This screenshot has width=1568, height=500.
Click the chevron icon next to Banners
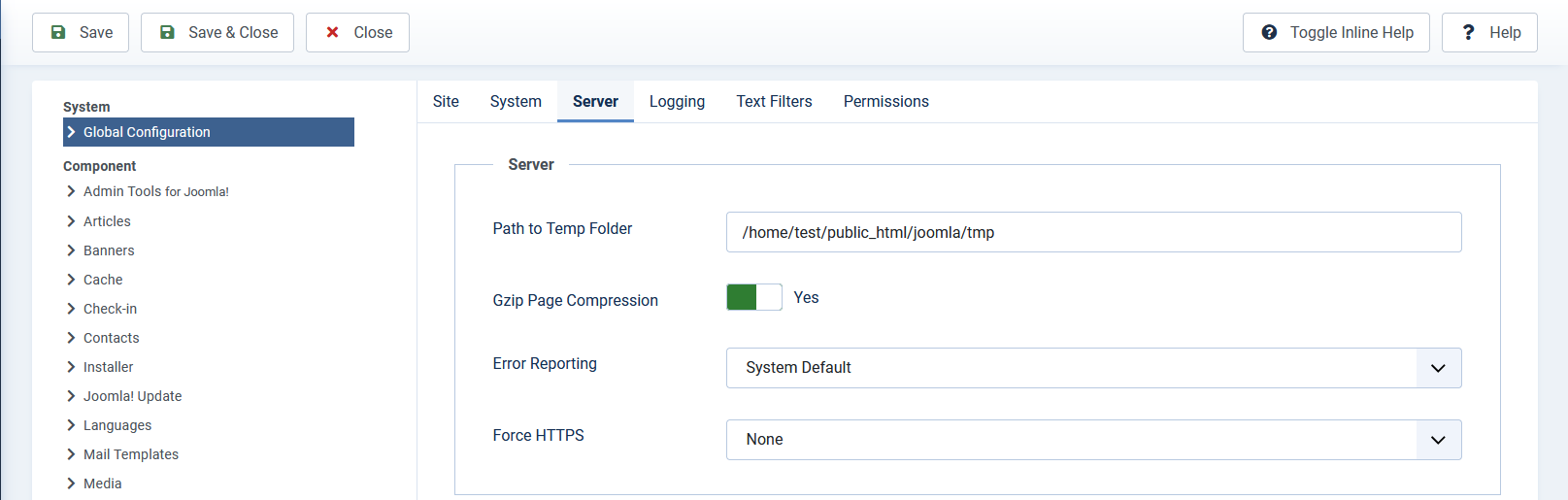point(71,250)
